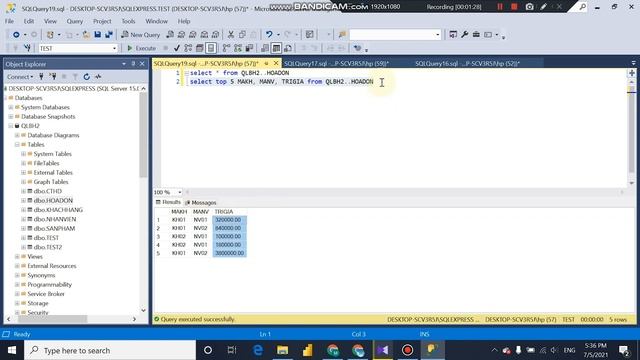Select the Results tab
The image size is (640, 360).
point(168,202)
